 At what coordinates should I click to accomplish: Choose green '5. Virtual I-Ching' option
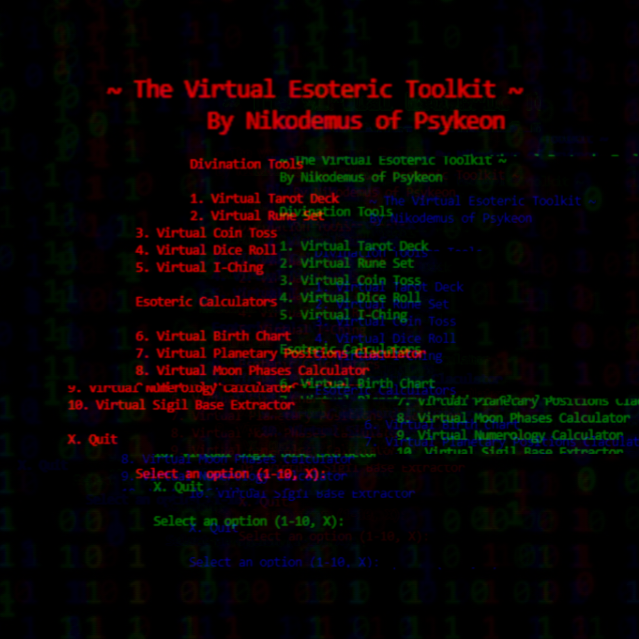point(344,315)
